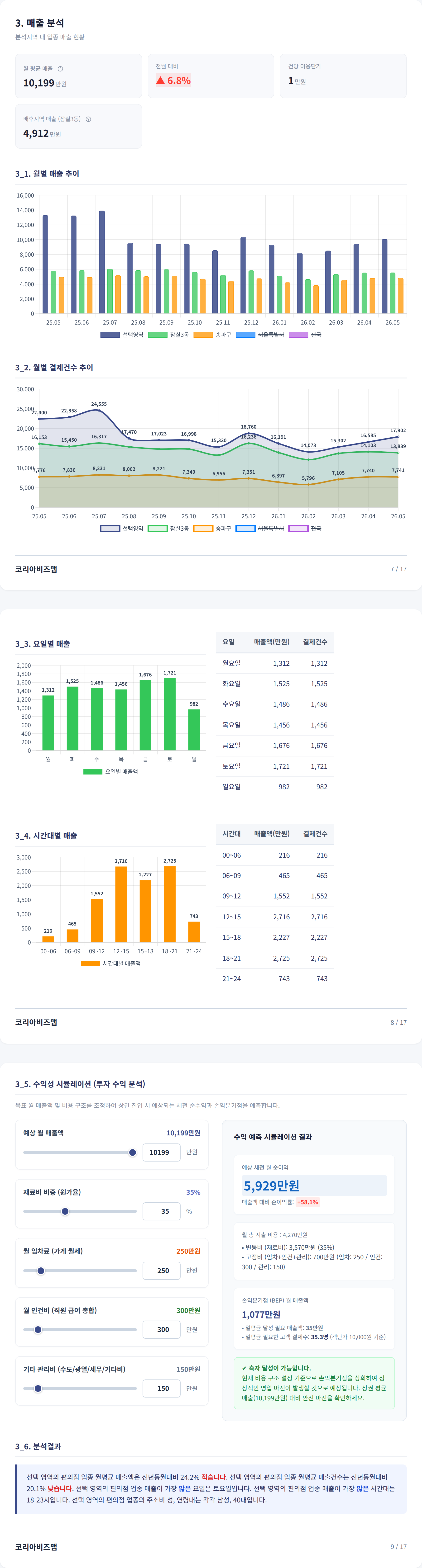Click 코리아비즈맵 footer on page 7 / 17
422x1568 pixels.
coord(36,569)
